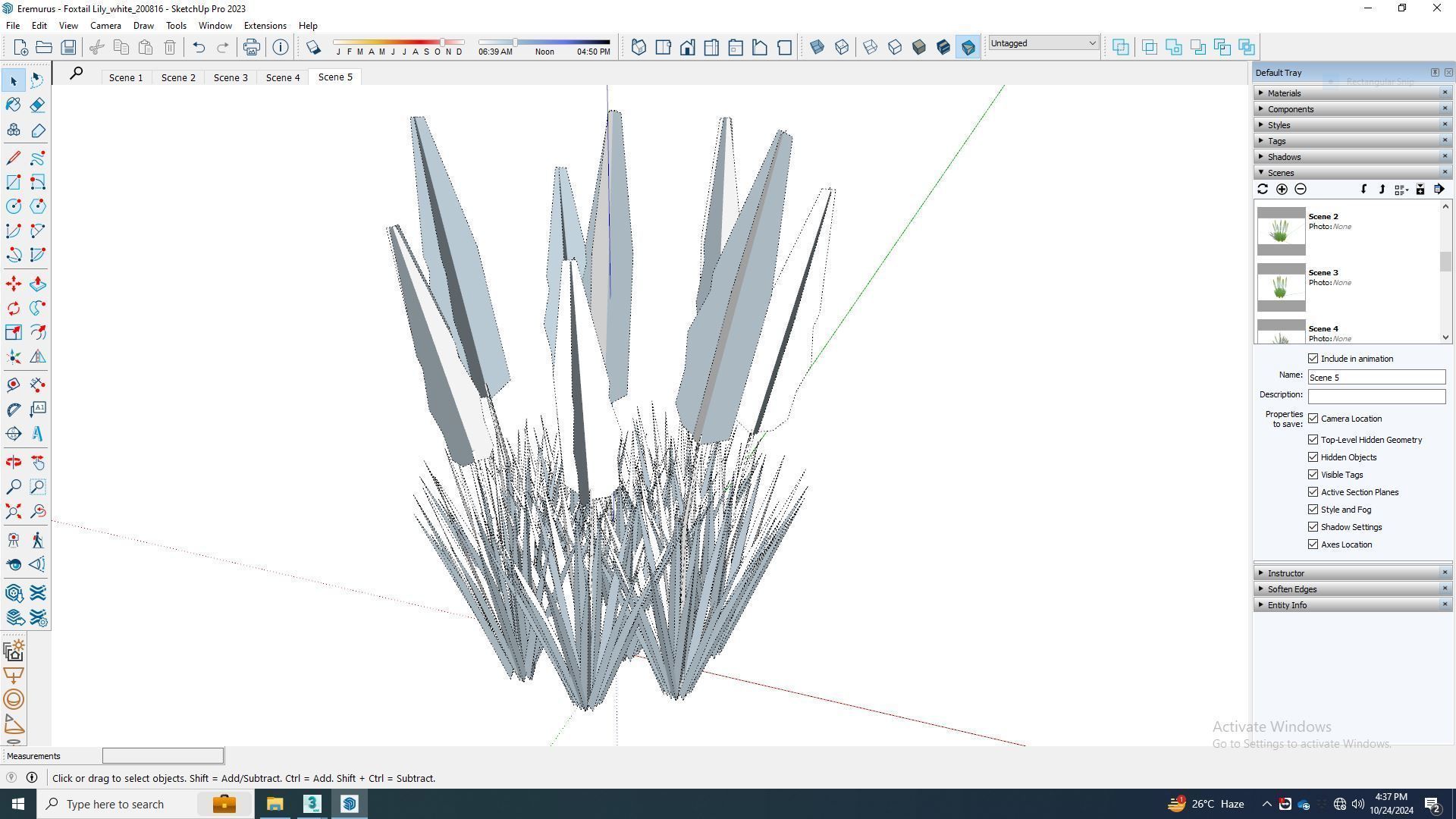
Task: Click the Print toolbar icon
Action: click(251, 47)
